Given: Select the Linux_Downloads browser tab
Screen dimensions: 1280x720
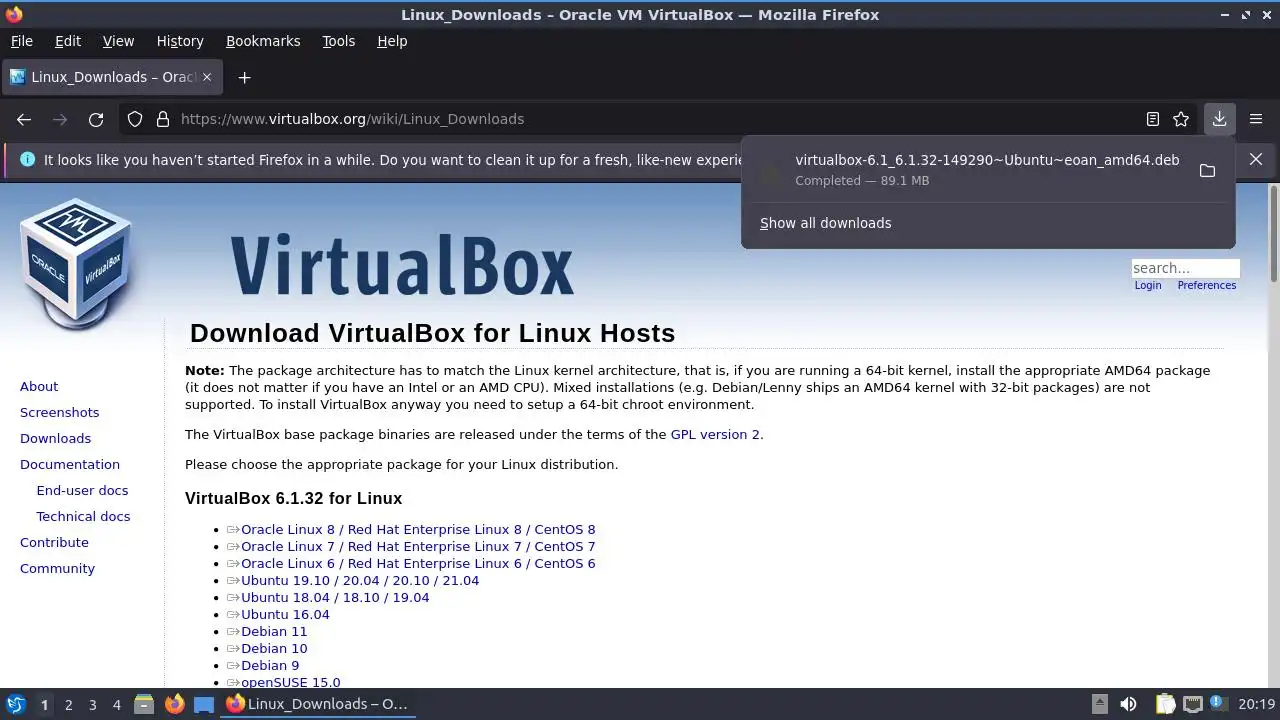Looking at the screenshot, I should pos(111,77).
